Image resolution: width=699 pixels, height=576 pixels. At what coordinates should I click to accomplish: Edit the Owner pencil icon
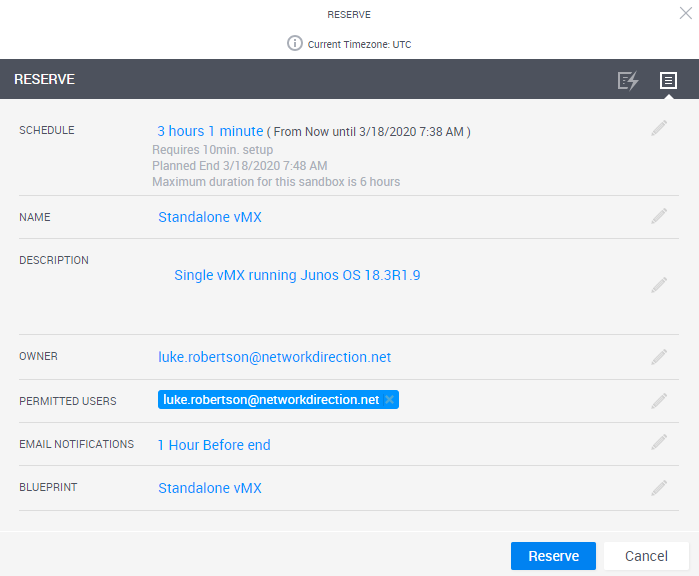click(659, 357)
